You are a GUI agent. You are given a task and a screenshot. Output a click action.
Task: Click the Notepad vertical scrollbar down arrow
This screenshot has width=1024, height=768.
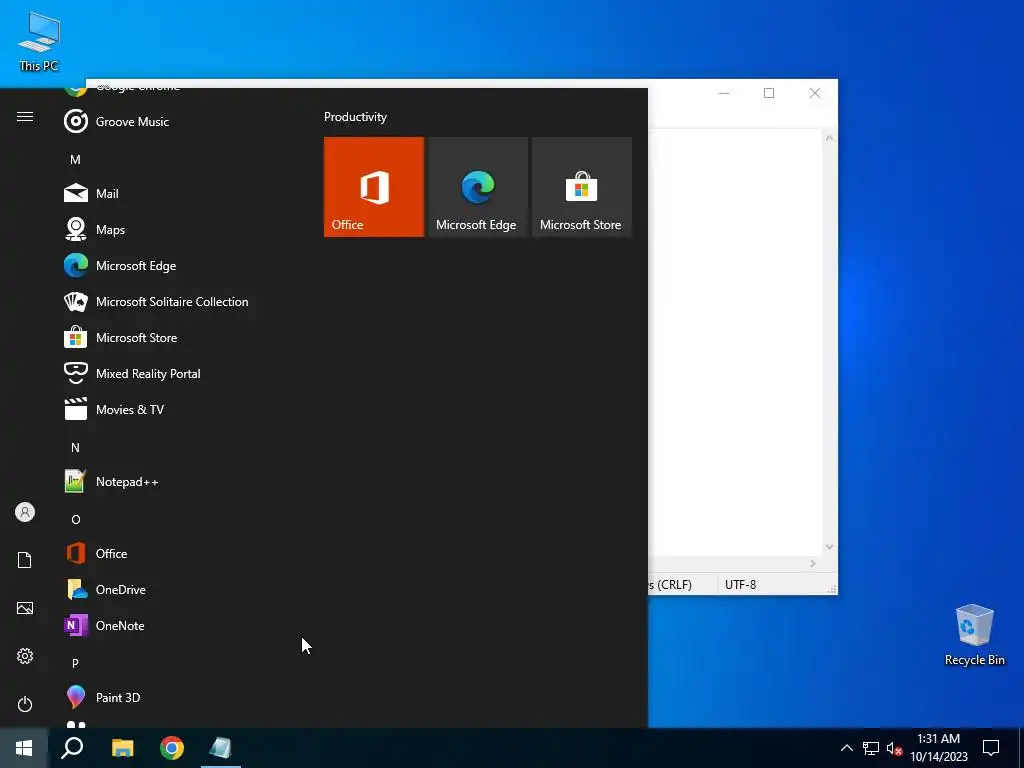tap(829, 547)
